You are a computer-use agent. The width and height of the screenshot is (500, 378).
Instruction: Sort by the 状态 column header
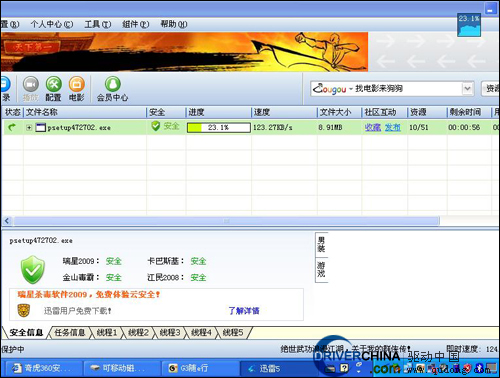[x=13, y=112]
